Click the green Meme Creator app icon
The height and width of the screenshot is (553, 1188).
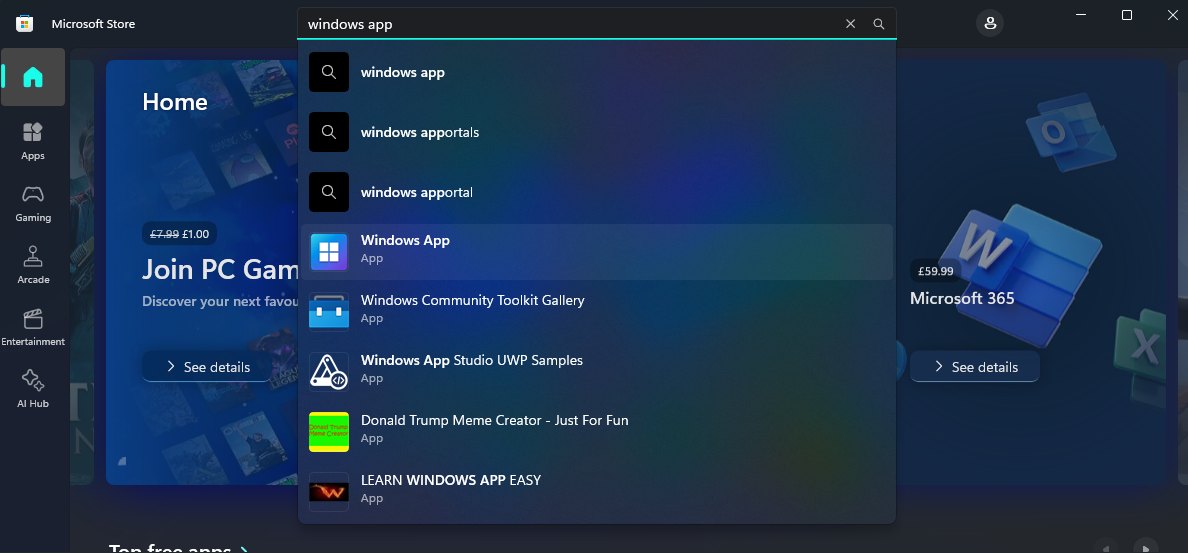[x=329, y=432]
